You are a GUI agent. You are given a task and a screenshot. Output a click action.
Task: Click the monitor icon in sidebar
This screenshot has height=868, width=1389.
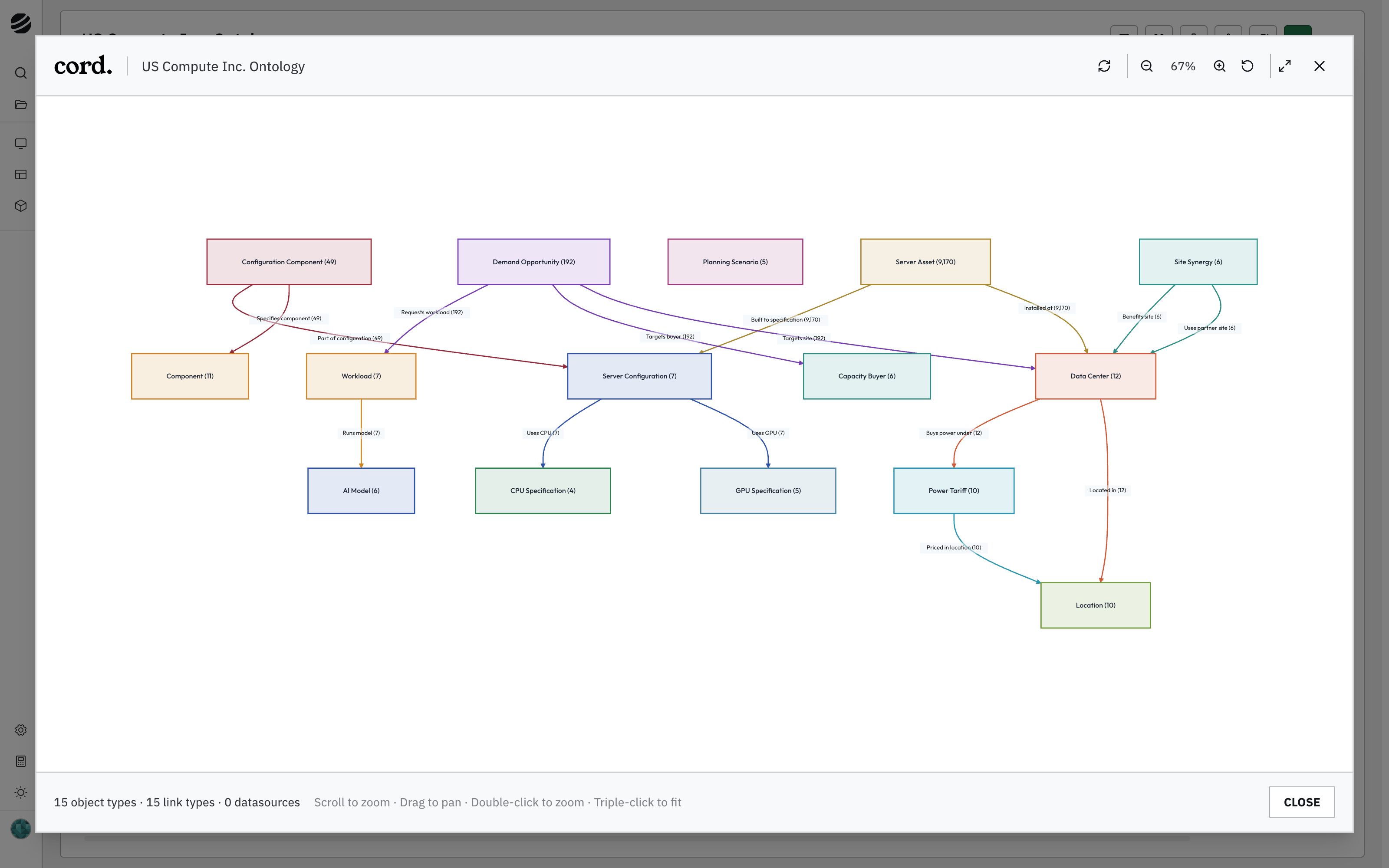(x=21, y=144)
